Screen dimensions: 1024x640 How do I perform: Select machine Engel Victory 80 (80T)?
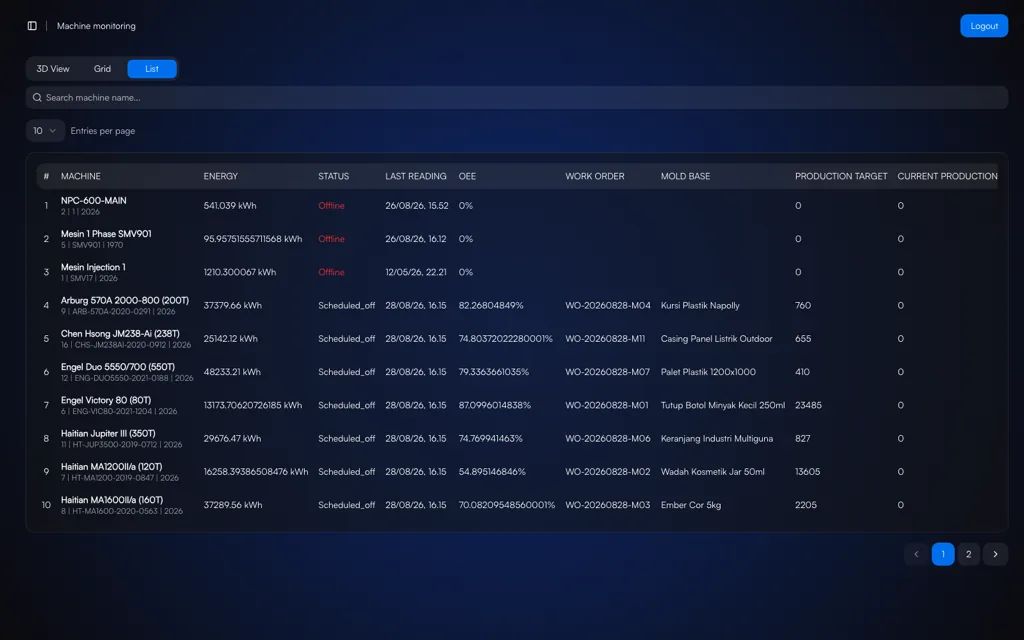(106, 400)
